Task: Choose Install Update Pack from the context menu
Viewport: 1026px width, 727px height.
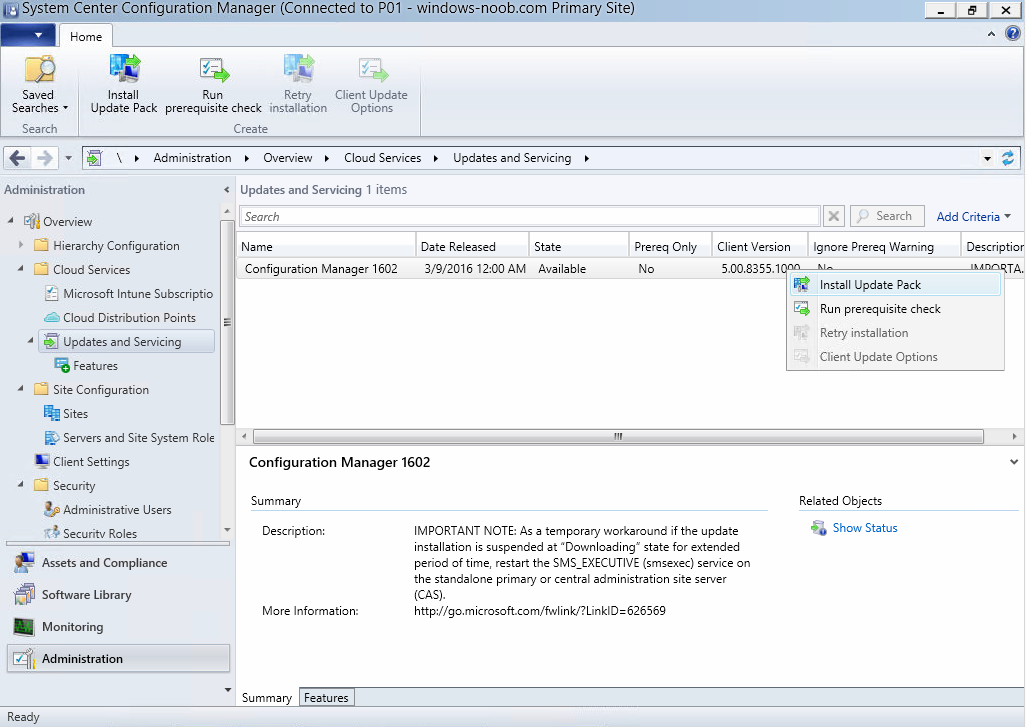Action: (895, 285)
